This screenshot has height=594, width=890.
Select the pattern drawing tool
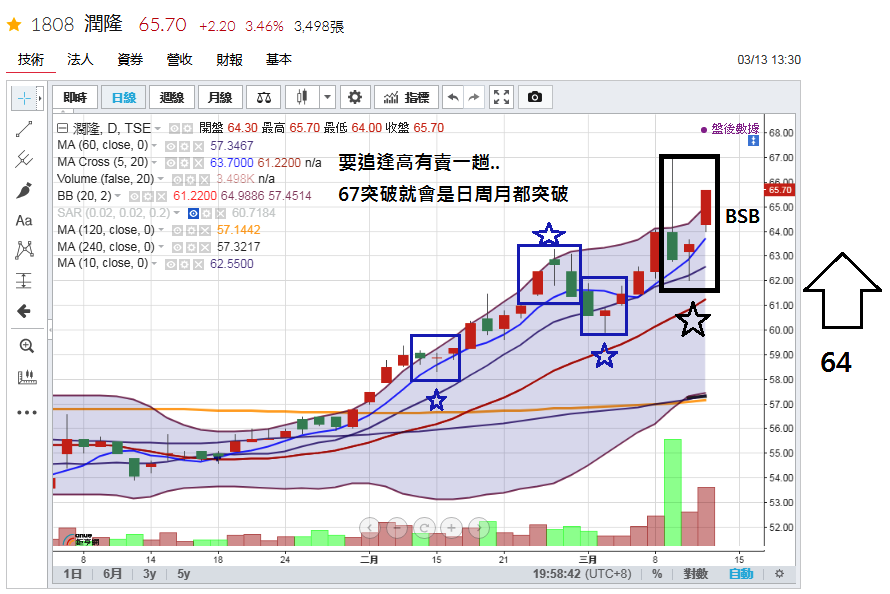[x=24, y=250]
